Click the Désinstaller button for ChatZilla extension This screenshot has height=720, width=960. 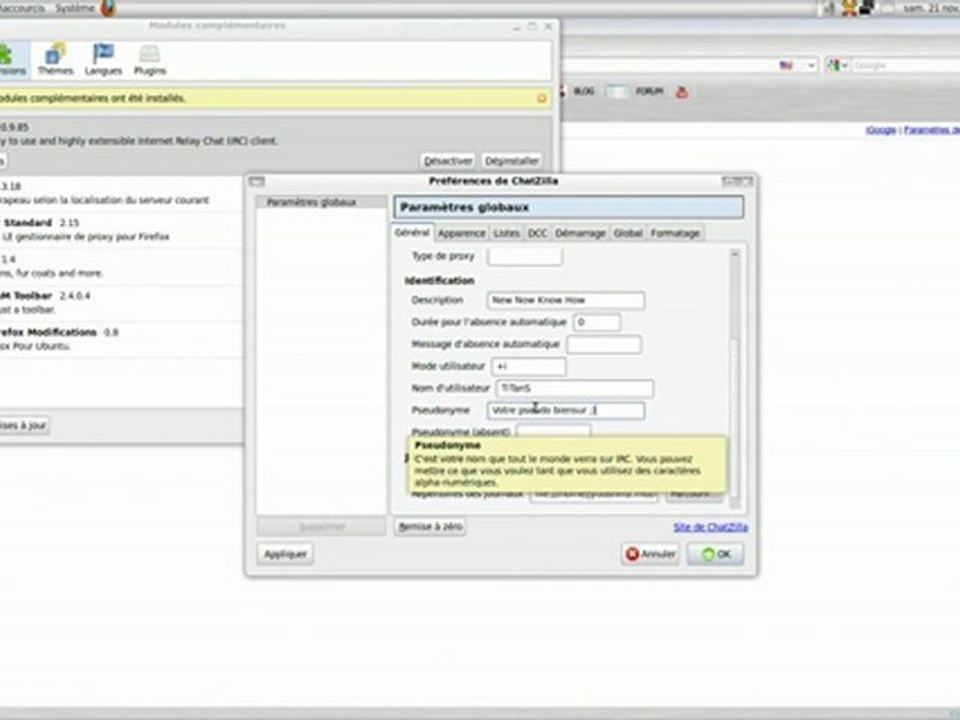(x=512, y=161)
